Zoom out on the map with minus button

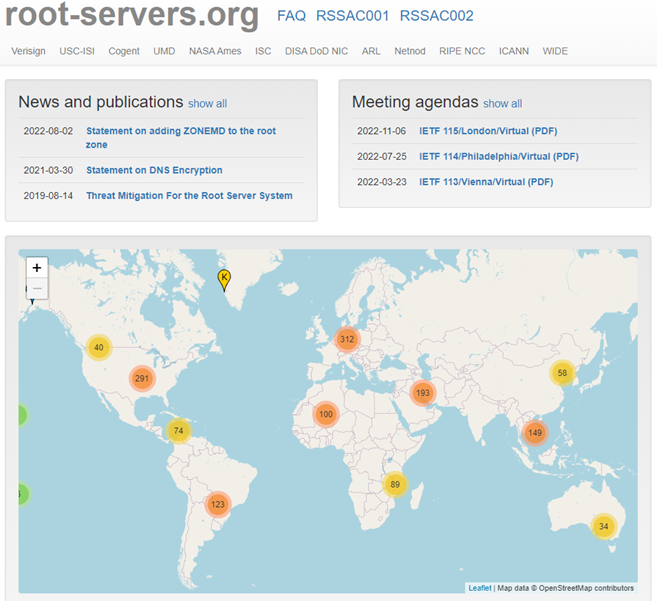click(x=37, y=288)
